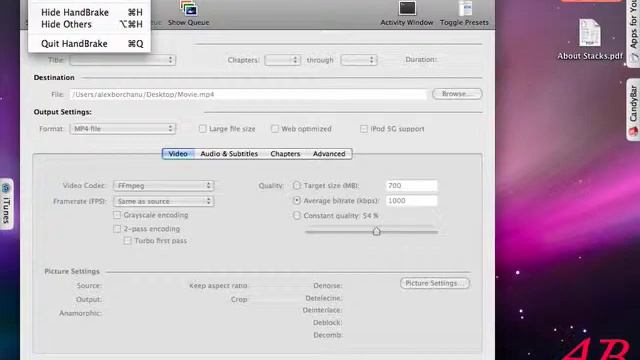Image resolution: width=640 pixels, height=360 pixels.
Task: Click the Target size 700 field
Action: point(411,186)
